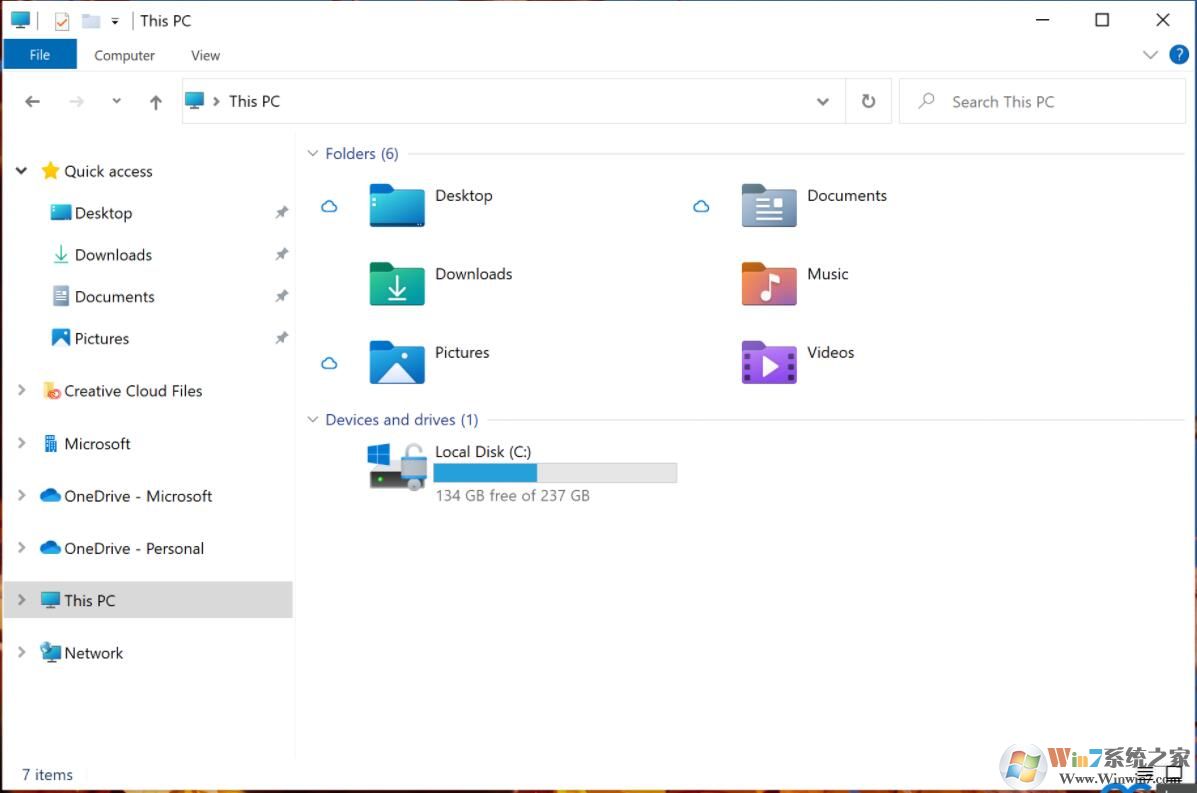Select Creative Cloud Files in sidebar
Viewport: 1197px width, 793px height.
pyautogui.click(x=133, y=391)
